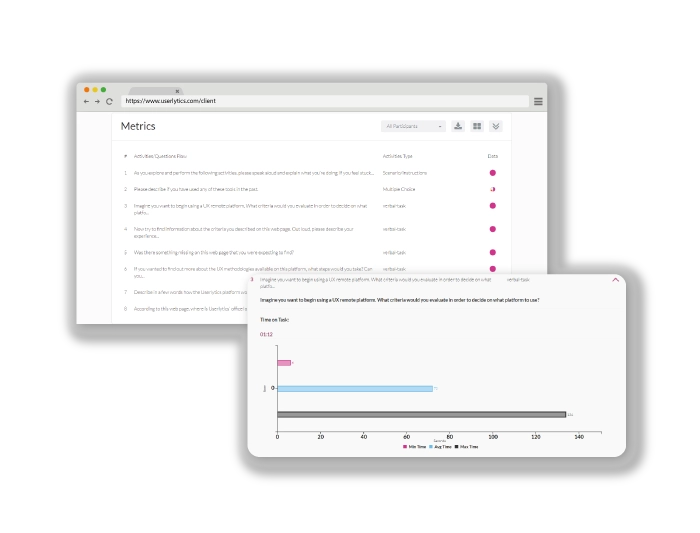The width and height of the screenshot is (700, 533).
Task: Toggle Avg Time legend entry
Action: [440, 447]
